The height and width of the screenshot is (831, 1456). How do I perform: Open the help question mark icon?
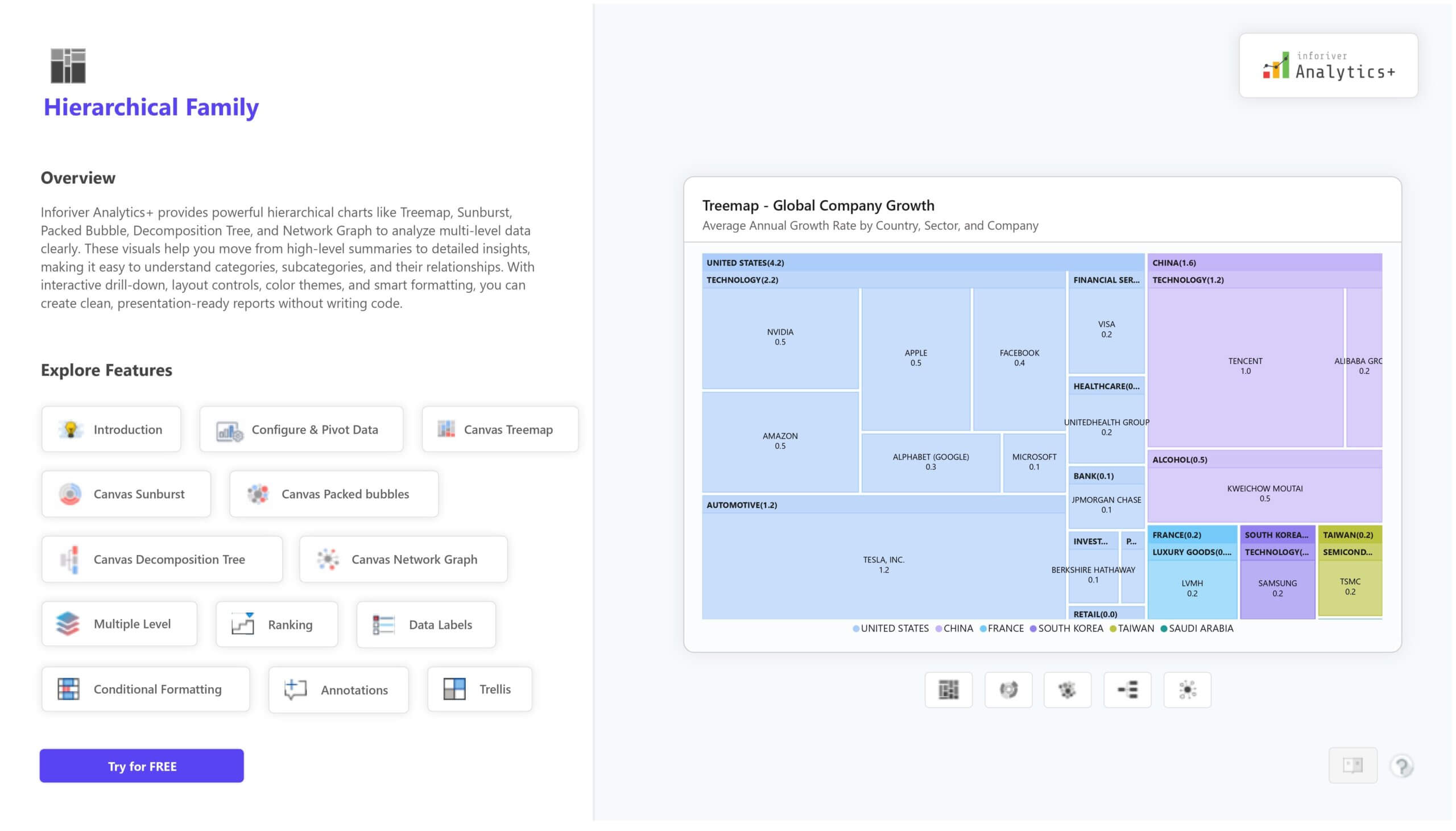1402,766
